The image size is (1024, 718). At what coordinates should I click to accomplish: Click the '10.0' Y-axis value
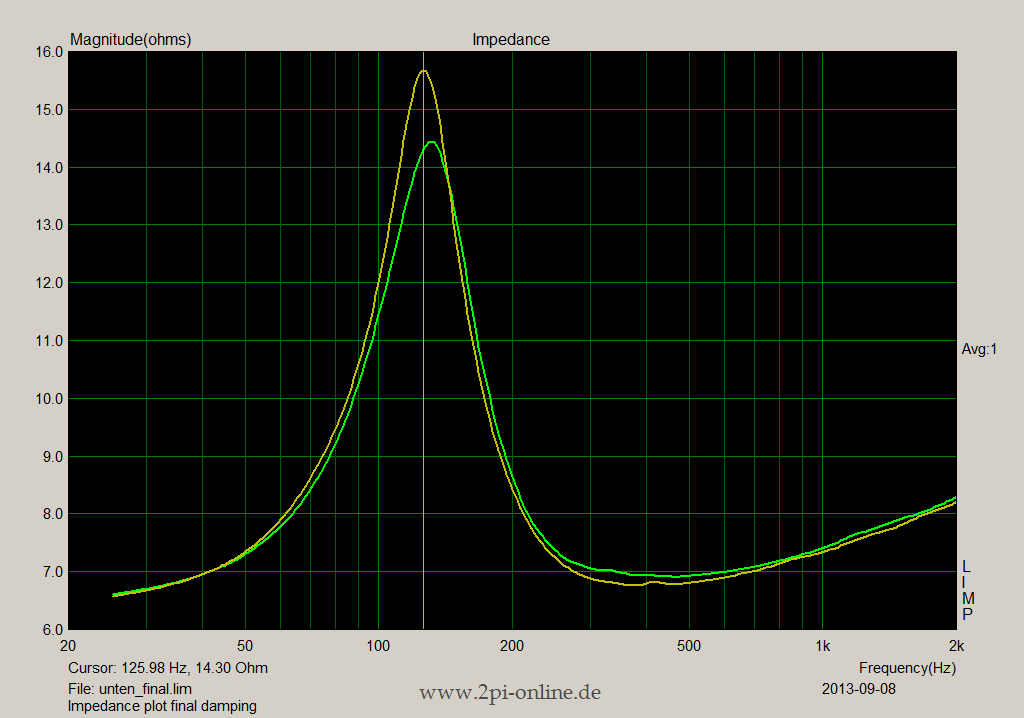[x=50, y=399]
